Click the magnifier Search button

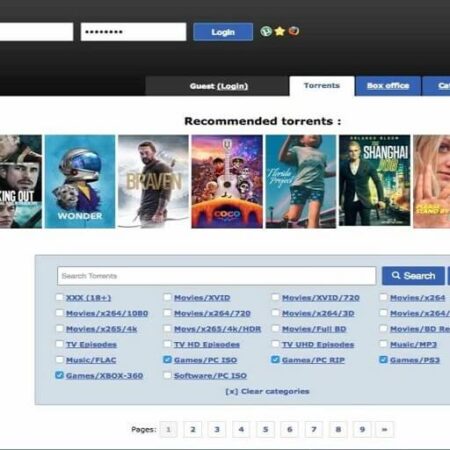[413, 276]
